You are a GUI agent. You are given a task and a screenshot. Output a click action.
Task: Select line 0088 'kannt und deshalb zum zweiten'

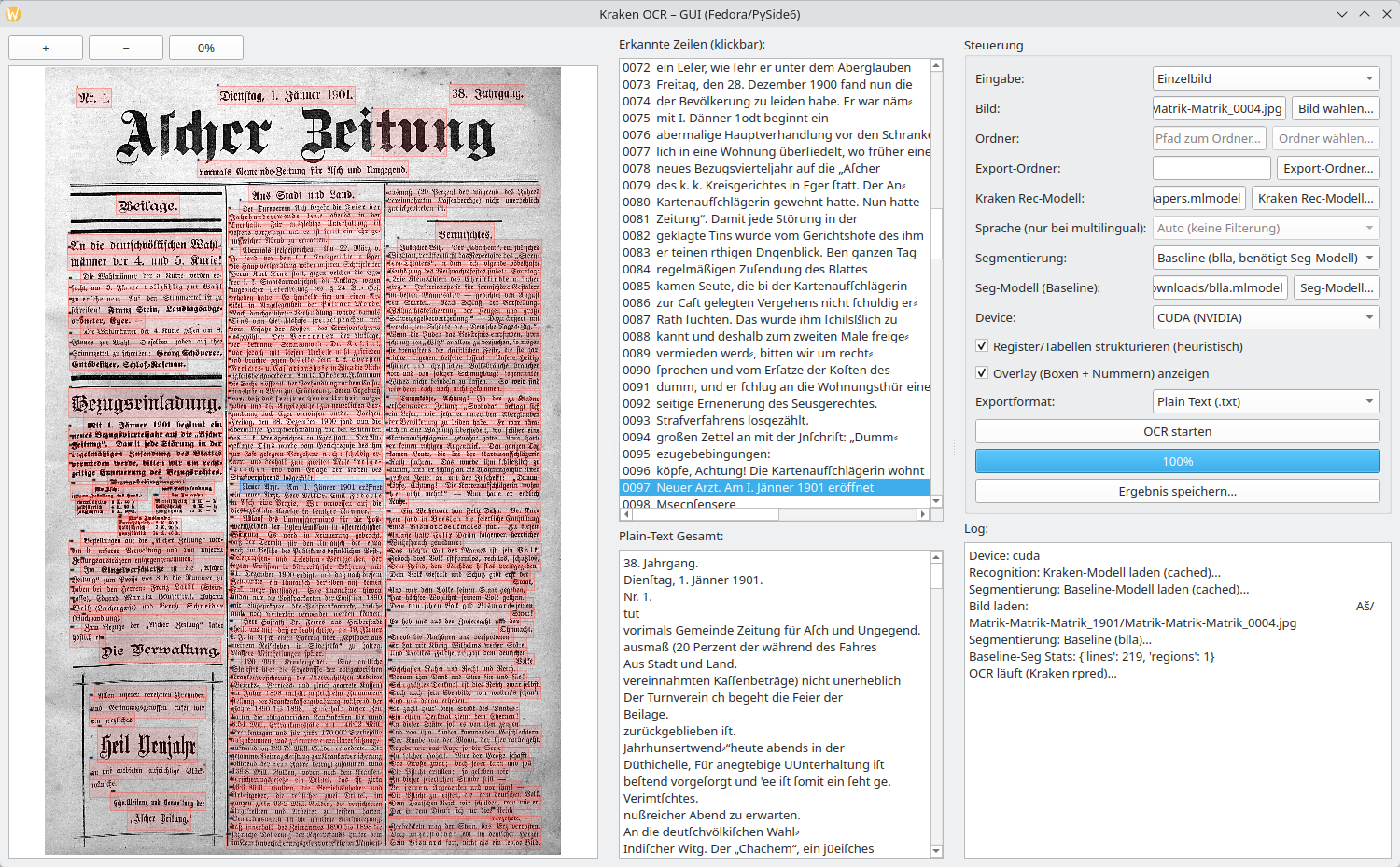click(x=775, y=336)
